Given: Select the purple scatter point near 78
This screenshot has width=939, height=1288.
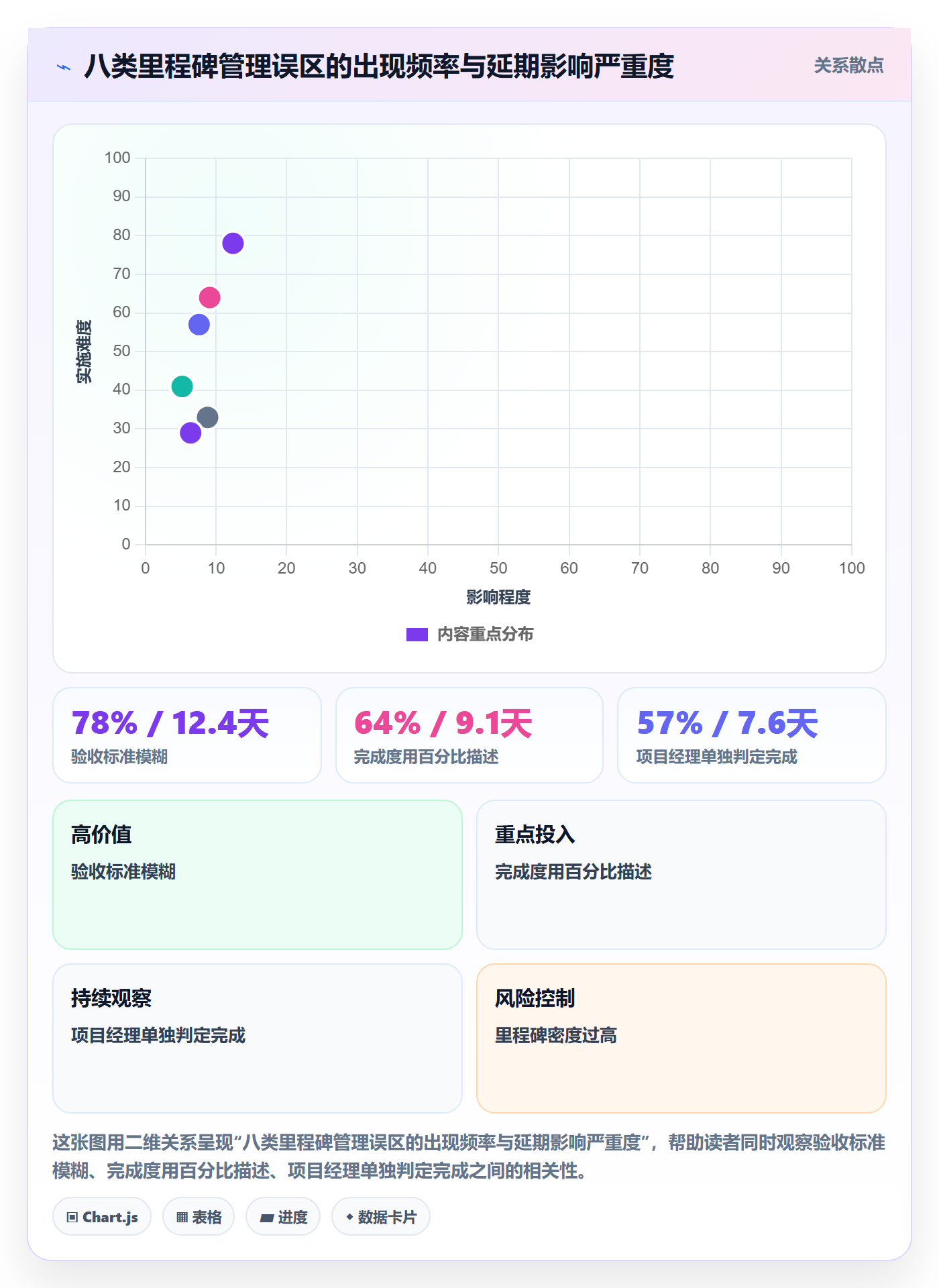Looking at the screenshot, I should (x=233, y=243).
